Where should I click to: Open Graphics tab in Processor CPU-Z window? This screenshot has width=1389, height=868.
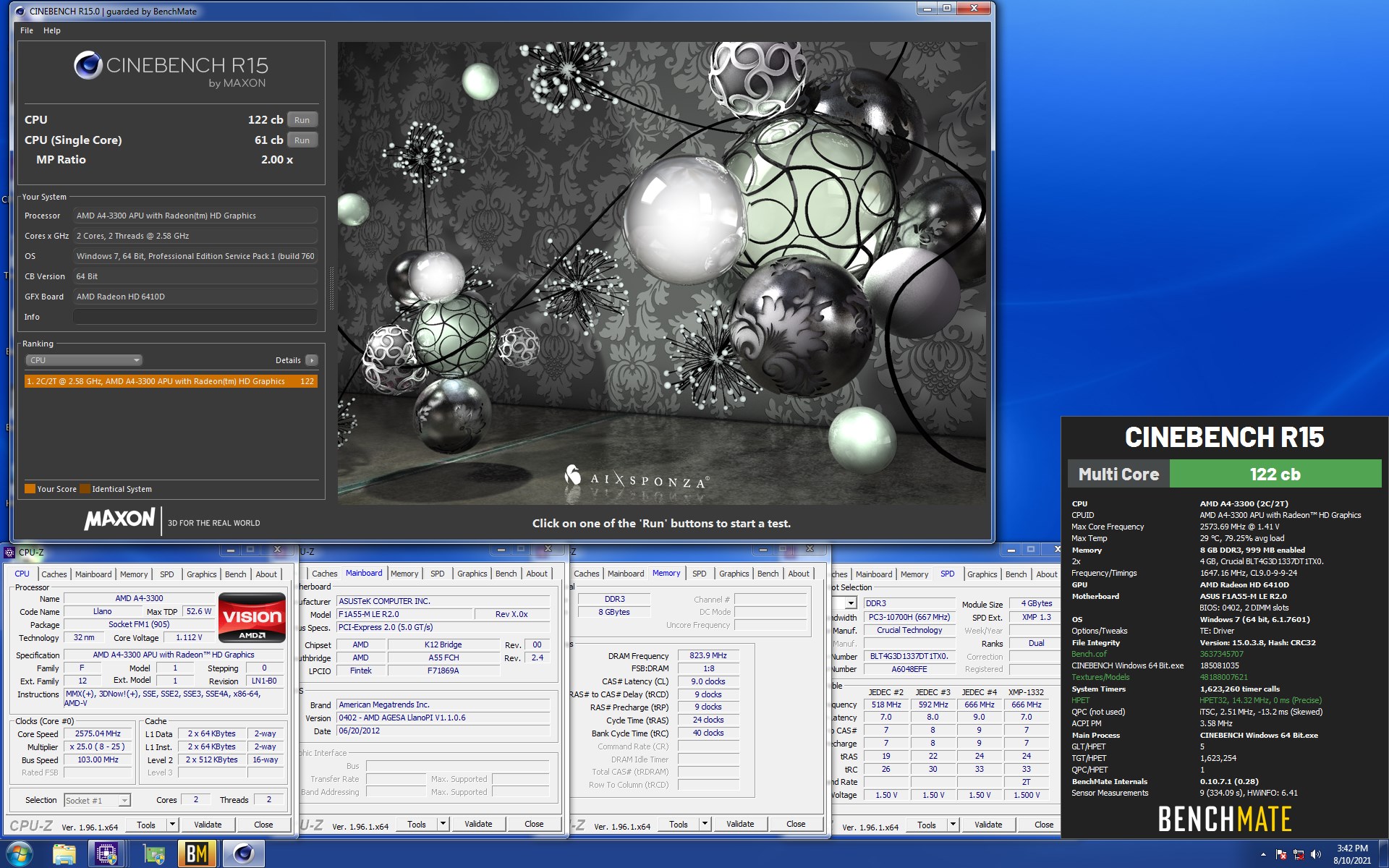click(201, 574)
